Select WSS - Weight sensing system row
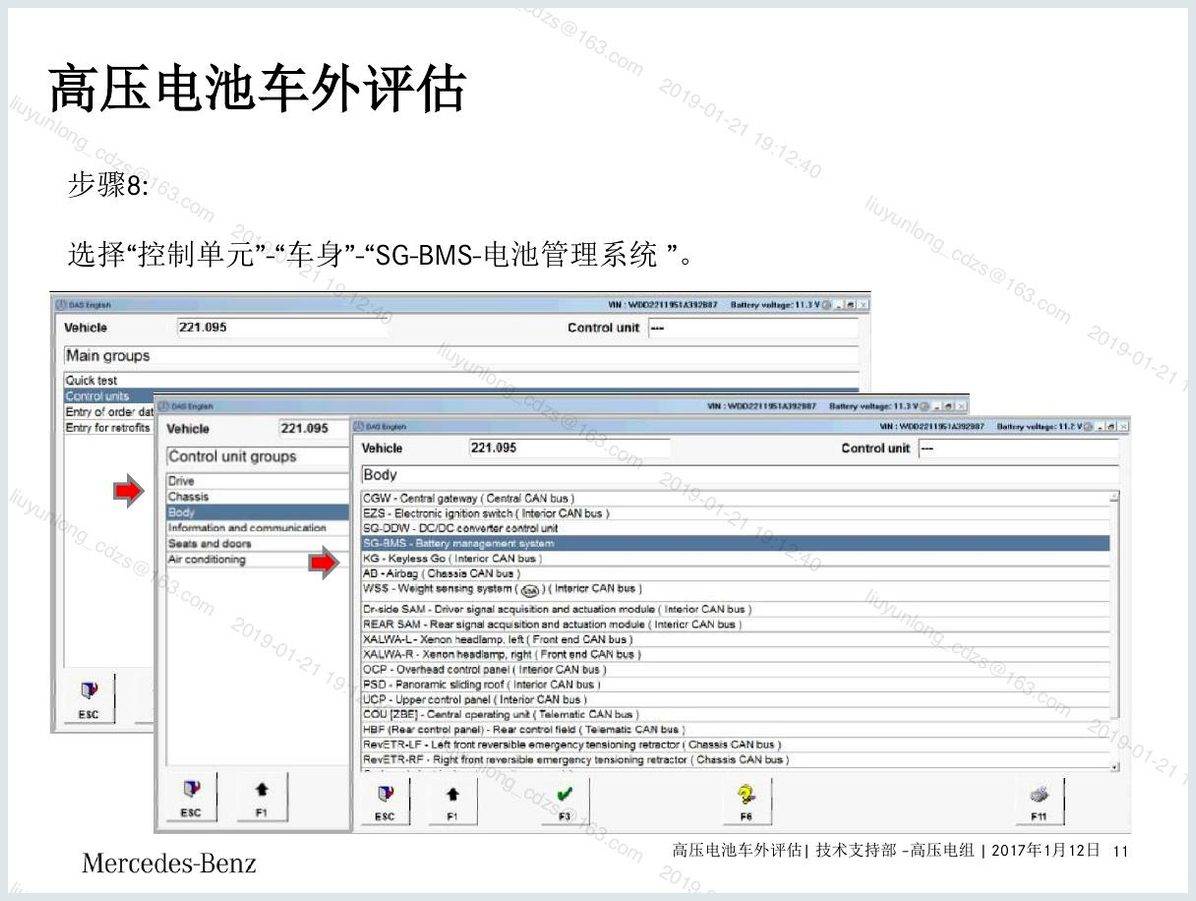1196x901 pixels. tap(735, 590)
